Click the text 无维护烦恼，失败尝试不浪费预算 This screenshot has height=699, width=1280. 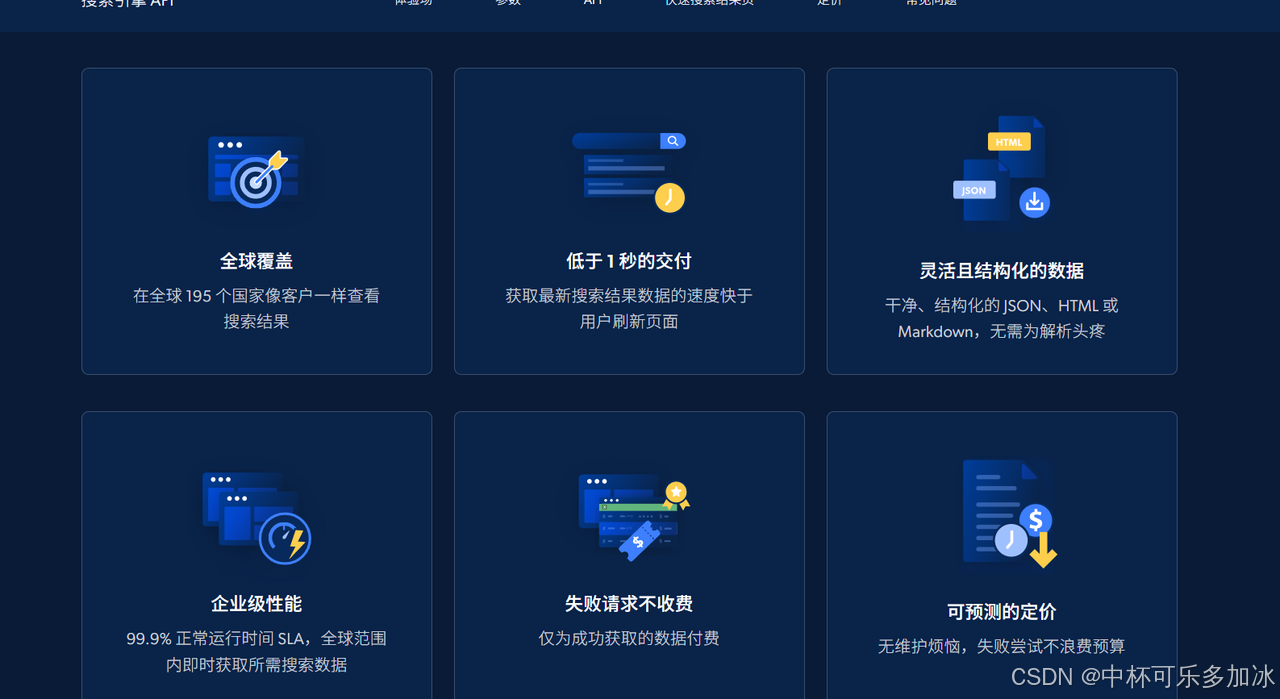pos(1001,646)
